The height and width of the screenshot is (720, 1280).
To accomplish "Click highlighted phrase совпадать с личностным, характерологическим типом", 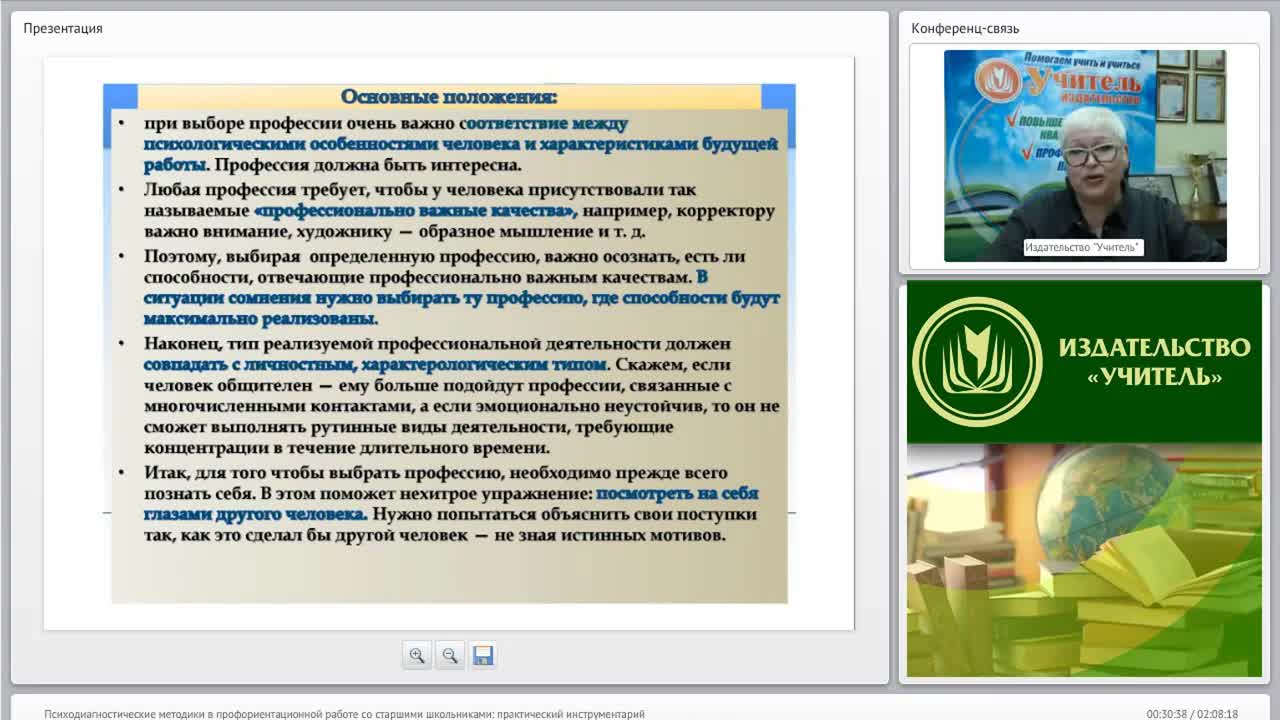I will (375, 365).
